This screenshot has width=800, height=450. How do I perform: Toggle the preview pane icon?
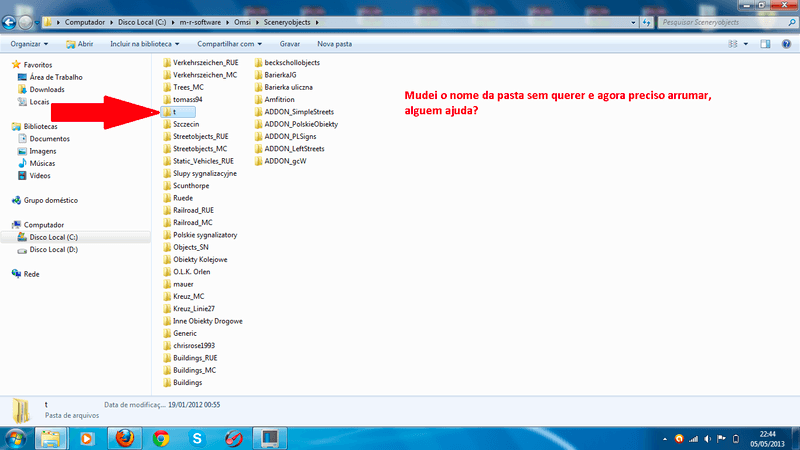click(x=765, y=44)
